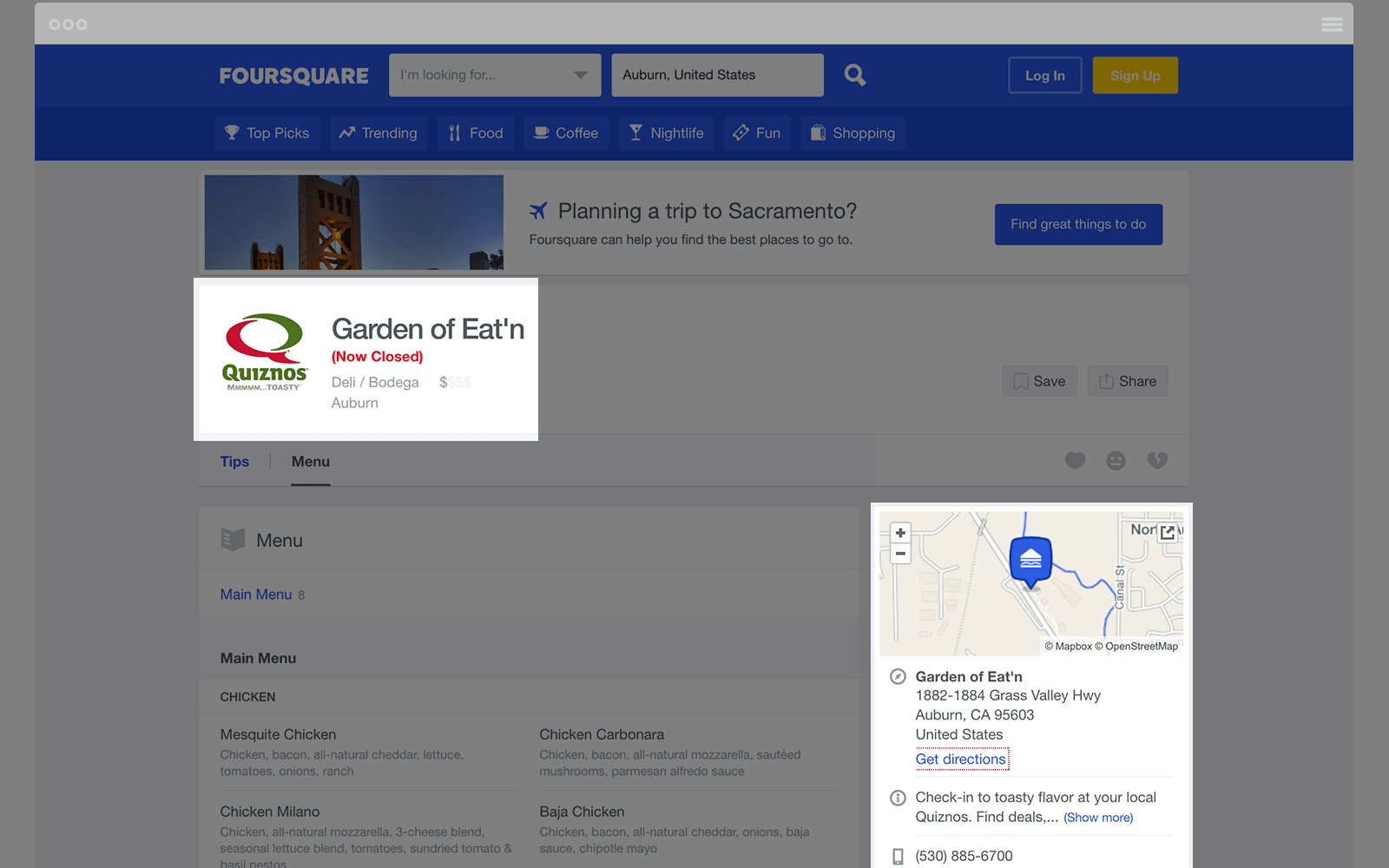The image size is (1389, 868).
Task: Click the menu book icon
Action: click(x=233, y=540)
